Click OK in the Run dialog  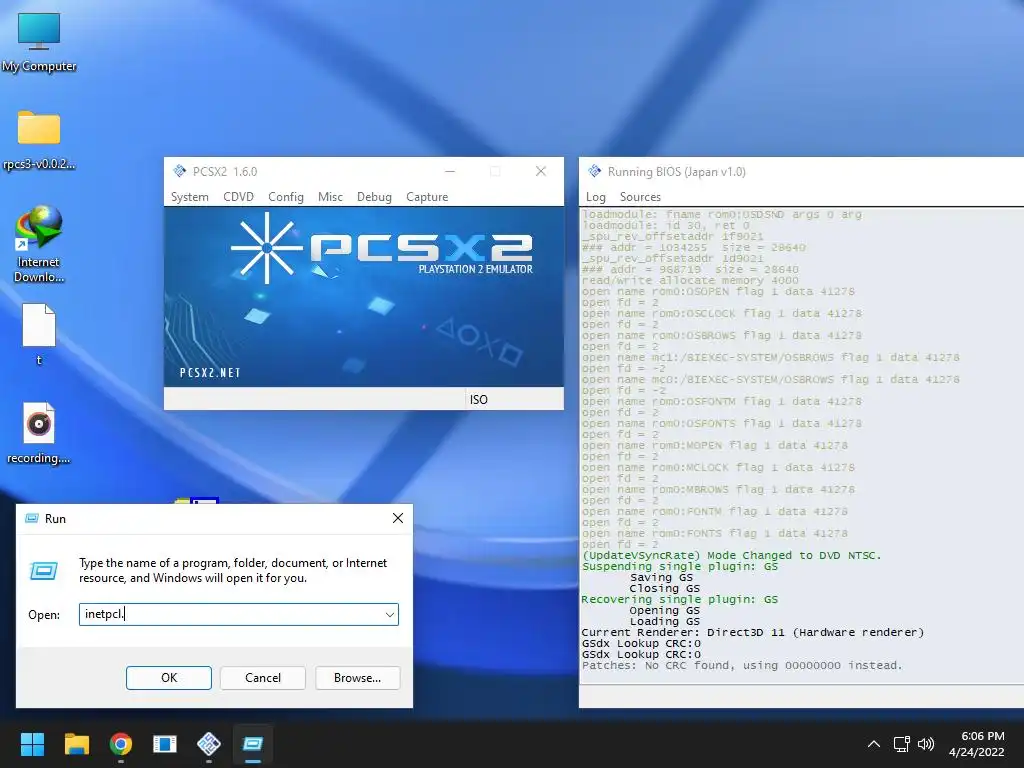pos(168,678)
